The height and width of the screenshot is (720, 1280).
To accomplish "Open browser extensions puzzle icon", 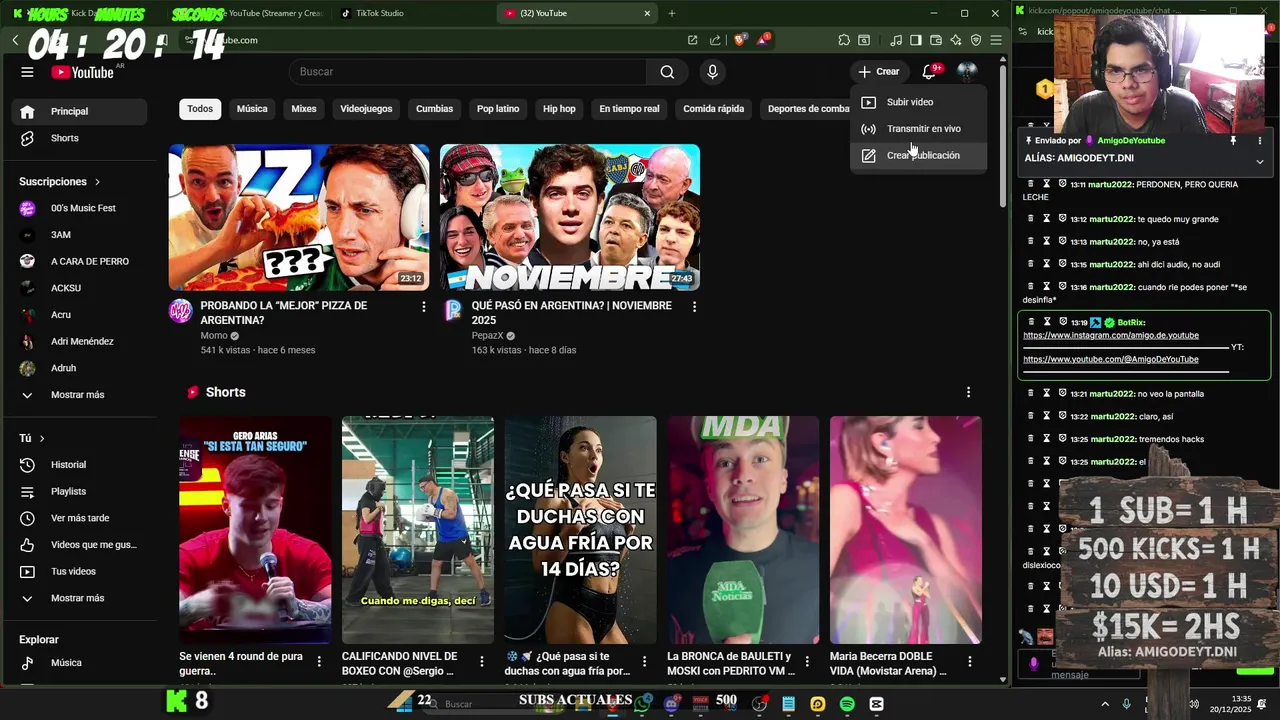I will click(844, 40).
